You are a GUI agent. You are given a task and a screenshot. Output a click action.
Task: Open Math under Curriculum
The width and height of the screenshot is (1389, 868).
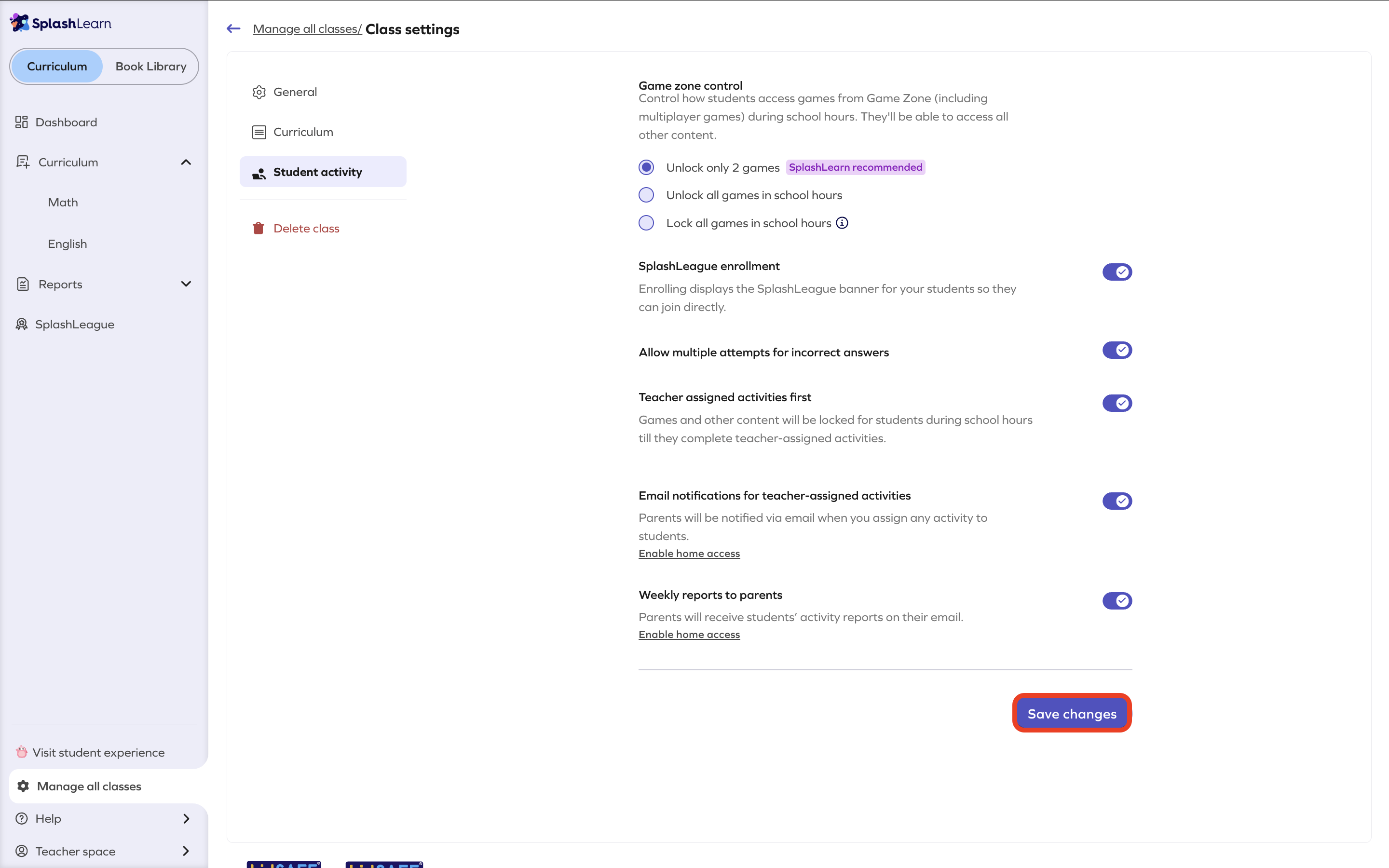(x=63, y=203)
